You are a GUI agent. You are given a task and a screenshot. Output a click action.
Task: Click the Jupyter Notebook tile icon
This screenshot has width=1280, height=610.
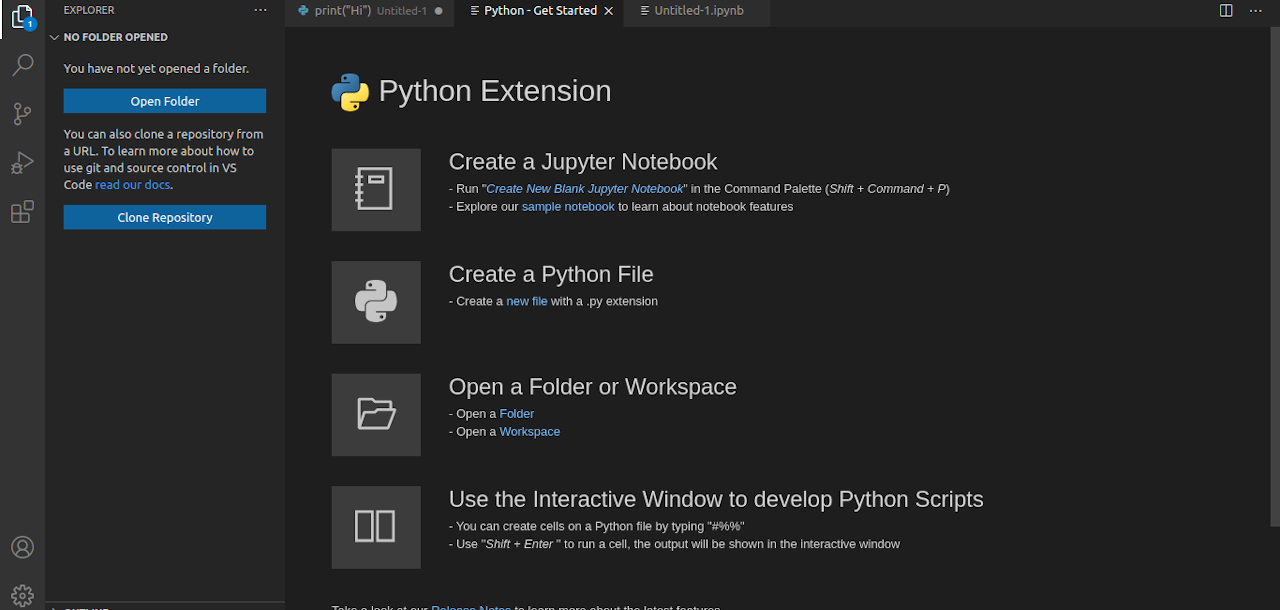(x=376, y=190)
